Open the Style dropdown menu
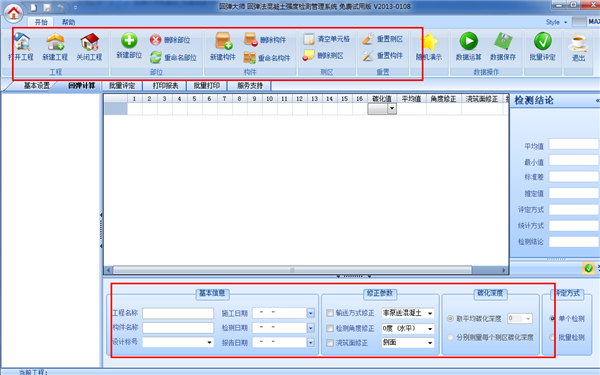This screenshot has width=600, height=375. click(x=556, y=22)
